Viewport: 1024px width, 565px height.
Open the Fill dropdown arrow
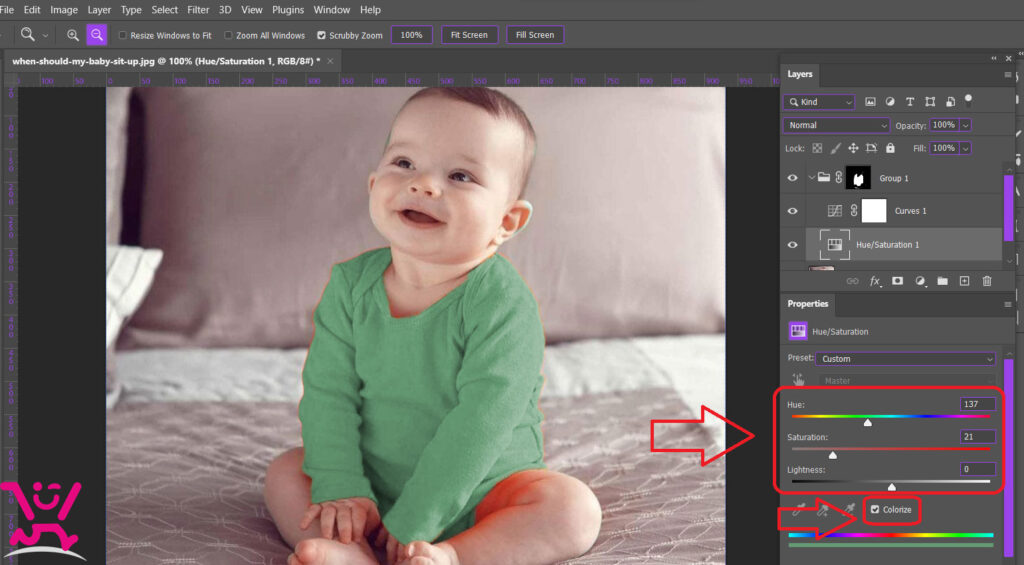pyautogui.click(x=965, y=148)
